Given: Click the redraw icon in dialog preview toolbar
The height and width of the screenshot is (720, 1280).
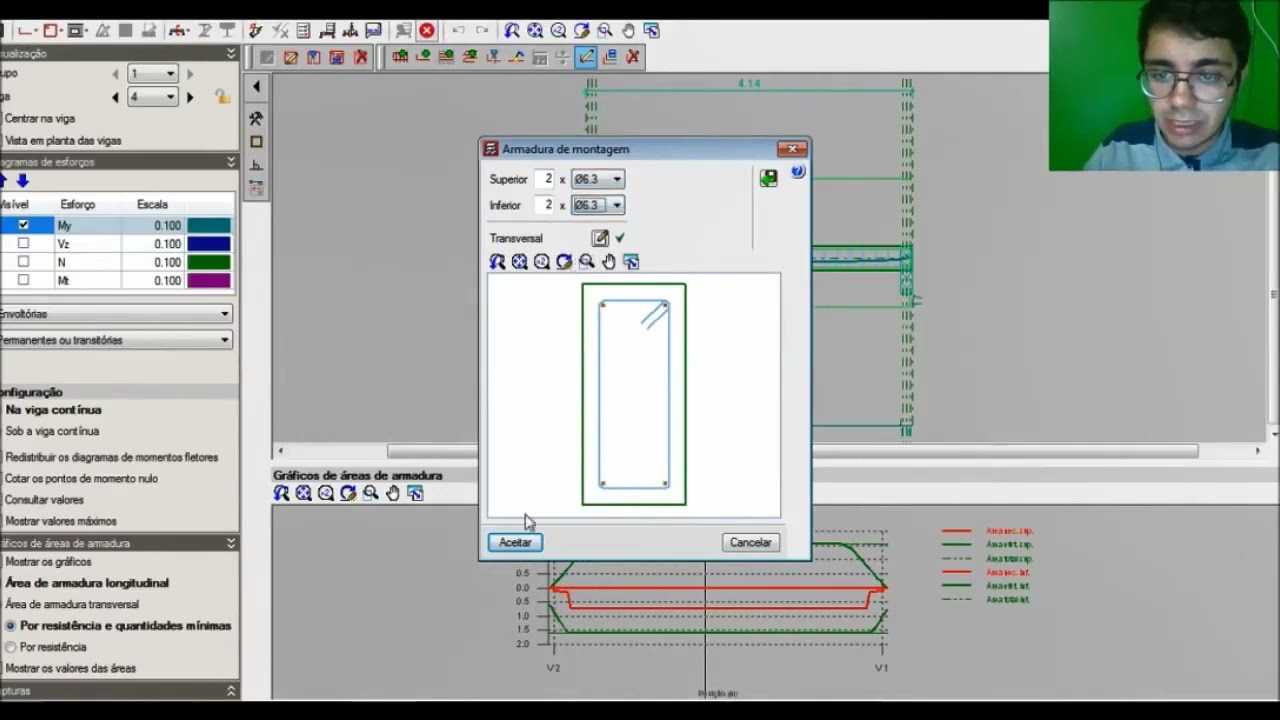Looking at the screenshot, I should click(x=564, y=262).
